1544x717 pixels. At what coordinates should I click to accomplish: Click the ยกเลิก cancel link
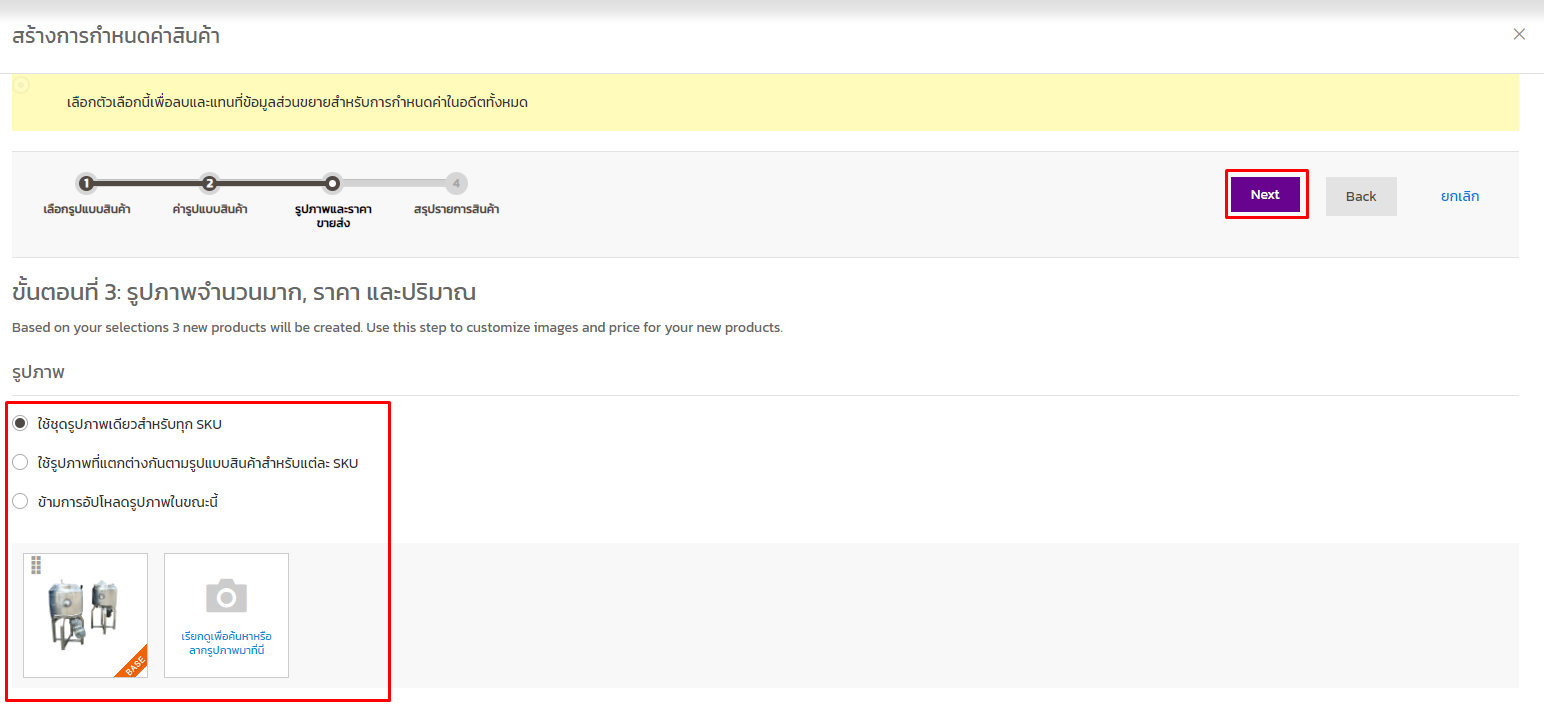(1459, 196)
